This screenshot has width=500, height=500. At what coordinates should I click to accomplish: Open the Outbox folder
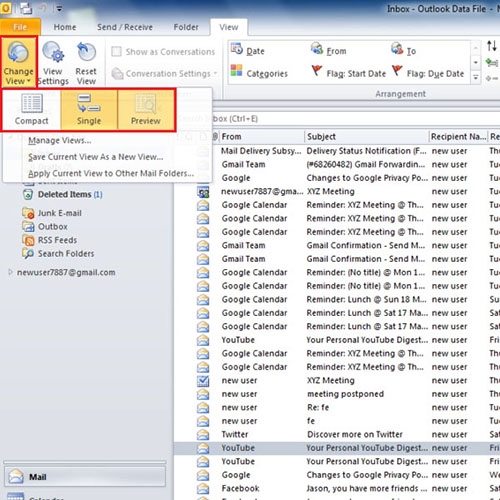45,227
